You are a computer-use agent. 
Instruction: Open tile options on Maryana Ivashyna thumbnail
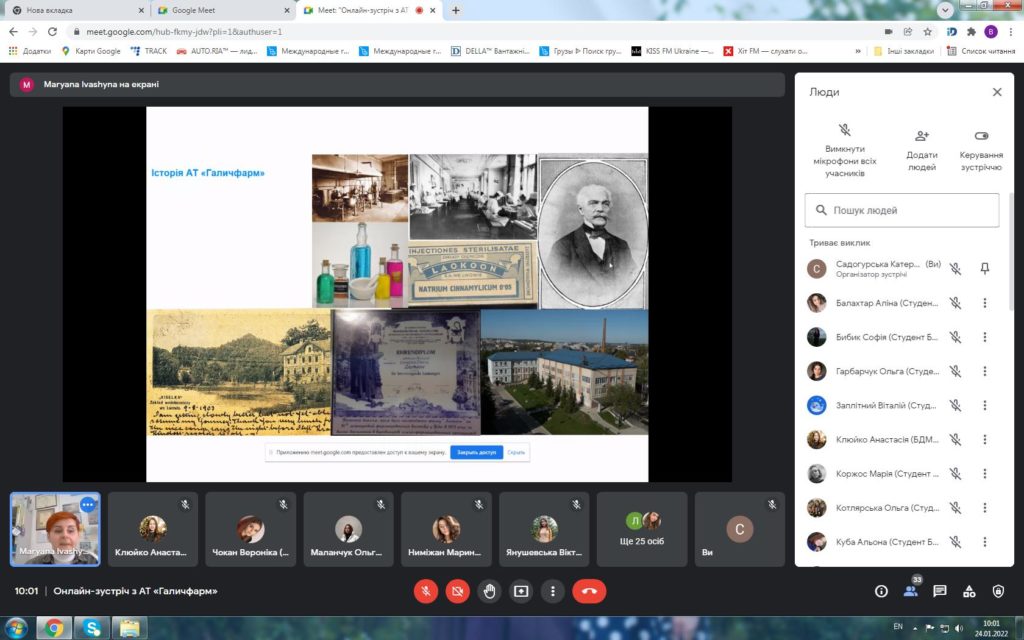88,504
